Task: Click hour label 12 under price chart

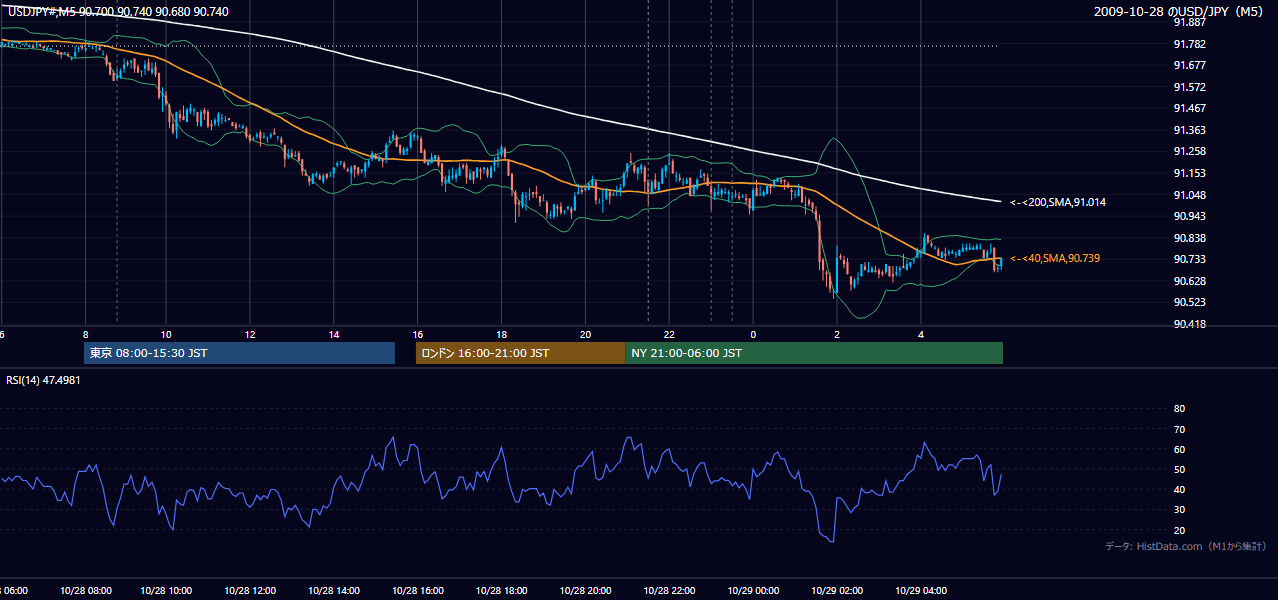Action: coord(250,334)
